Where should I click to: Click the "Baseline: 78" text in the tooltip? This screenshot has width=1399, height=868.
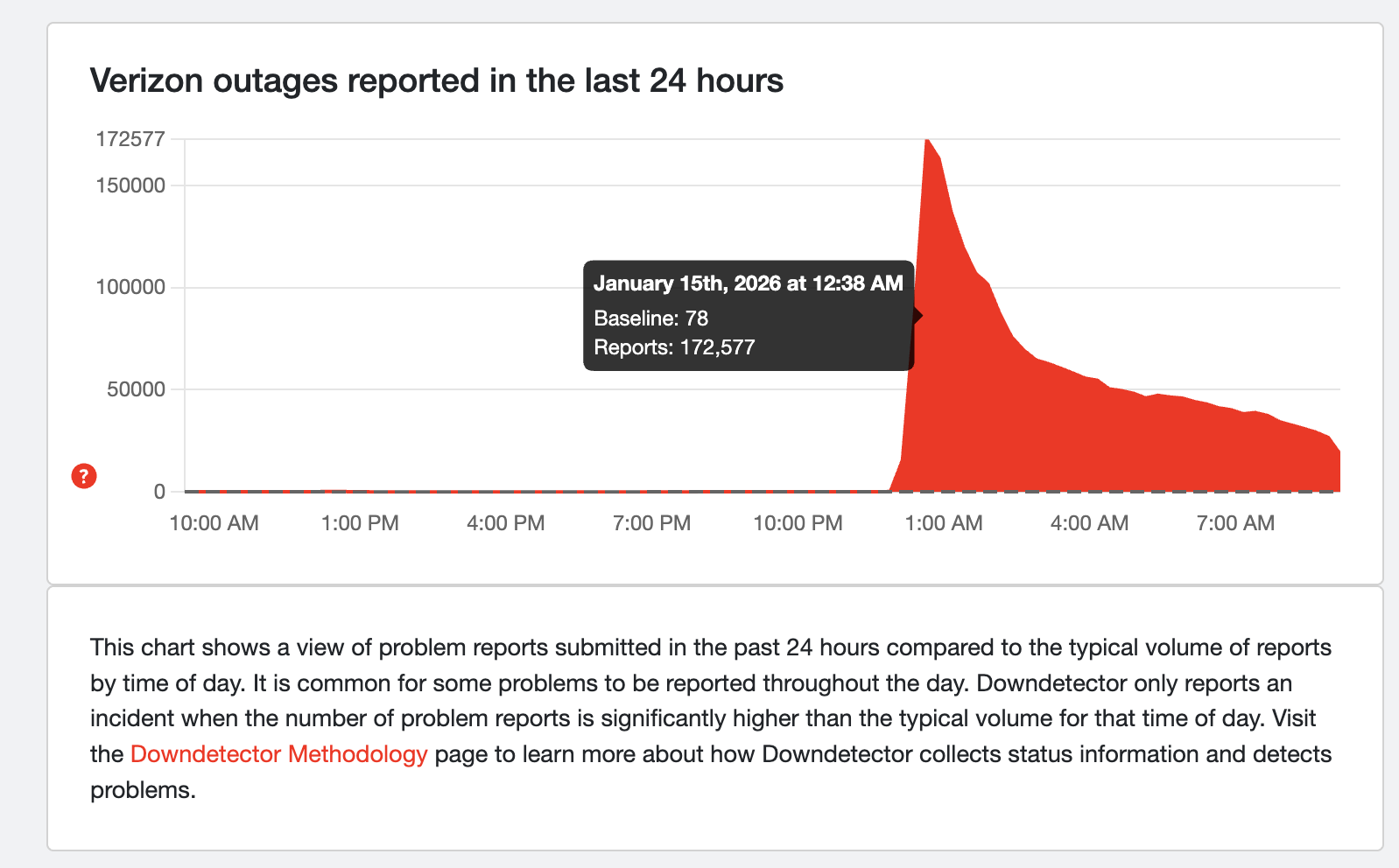pos(651,318)
